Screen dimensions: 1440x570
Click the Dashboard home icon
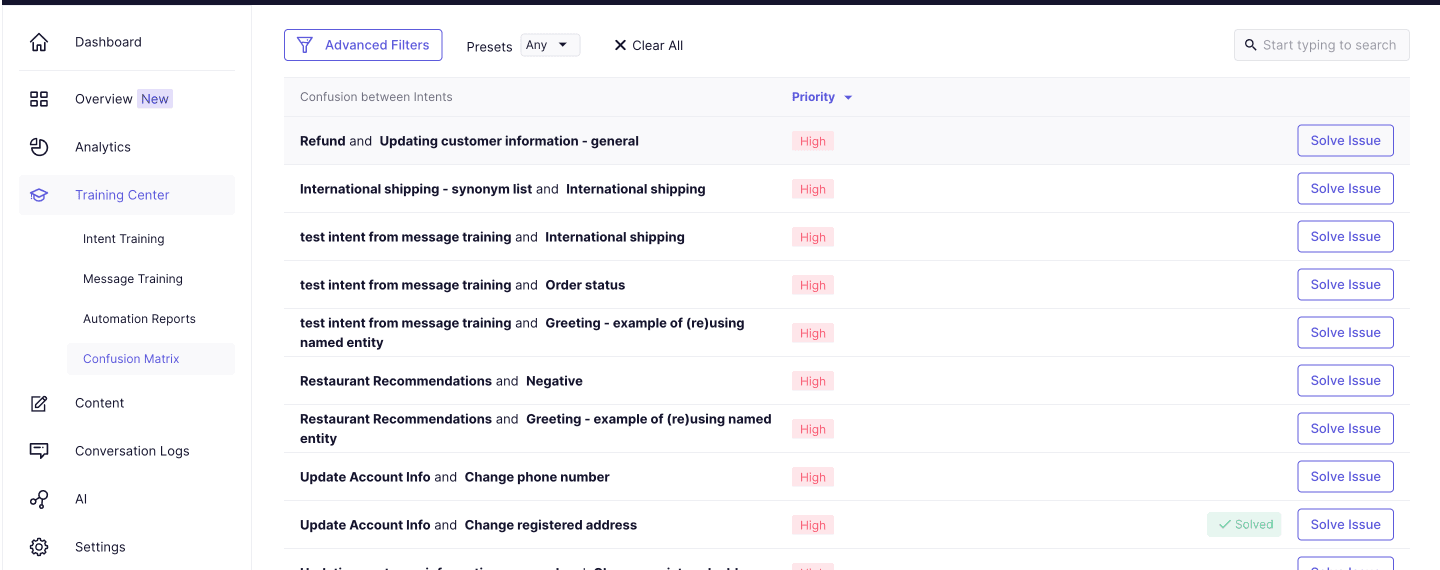(x=39, y=42)
